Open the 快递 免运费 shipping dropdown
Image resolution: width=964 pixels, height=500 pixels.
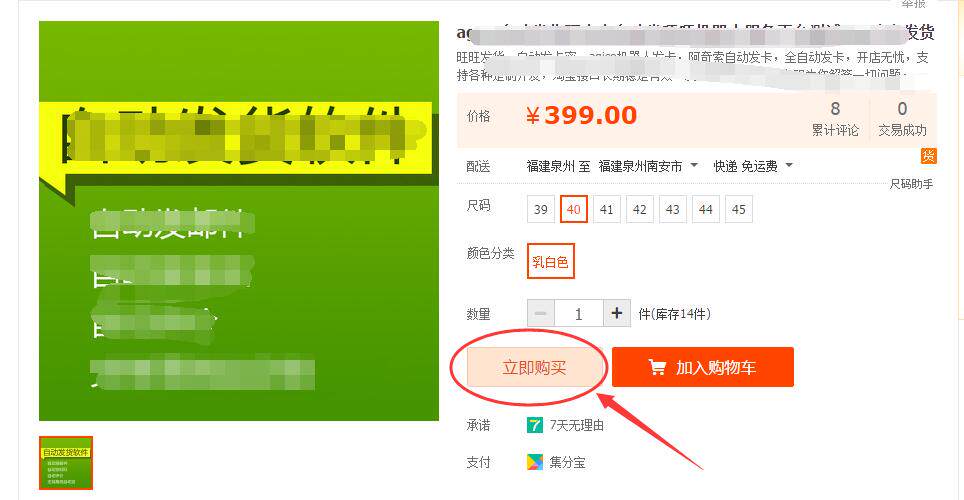[753, 166]
